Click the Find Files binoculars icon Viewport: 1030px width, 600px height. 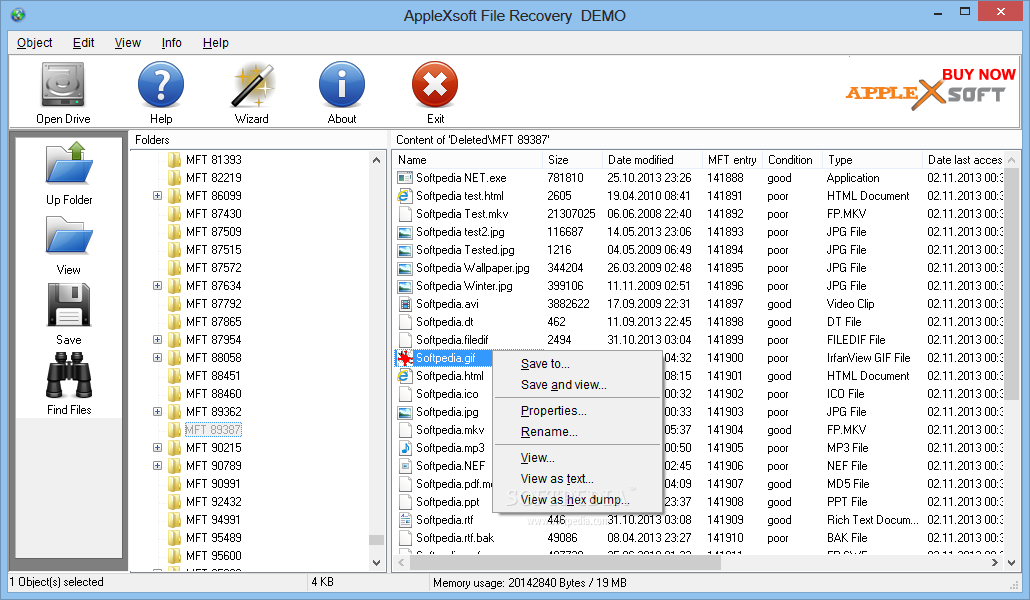(69, 376)
